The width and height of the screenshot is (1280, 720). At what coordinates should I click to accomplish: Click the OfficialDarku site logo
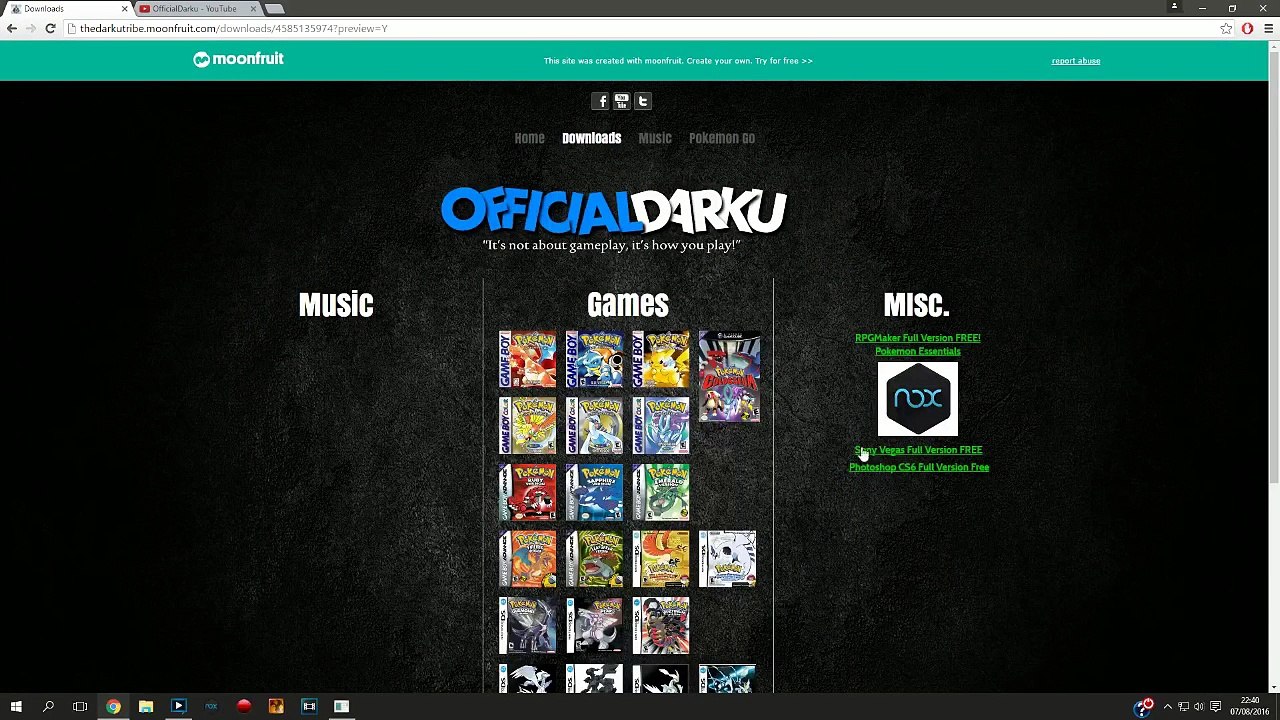614,210
